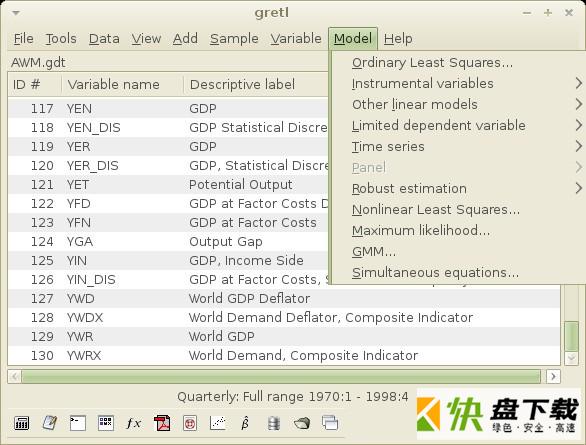Open the X-Y scatter plot icon
The image size is (586, 445).
(x=218, y=423)
